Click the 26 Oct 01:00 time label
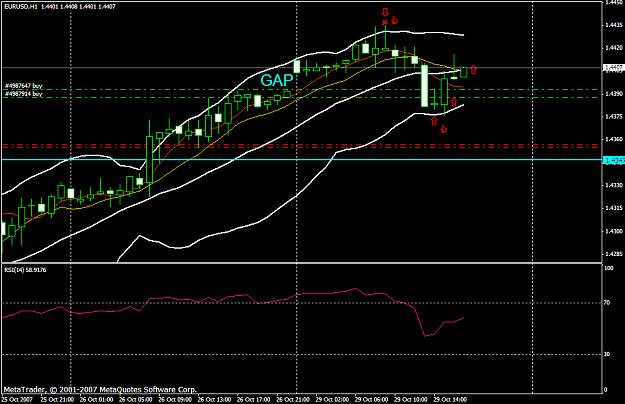 tap(96, 399)
